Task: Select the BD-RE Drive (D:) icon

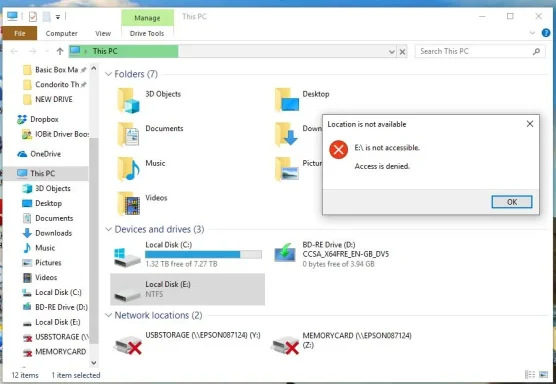Action: [285, 252]
